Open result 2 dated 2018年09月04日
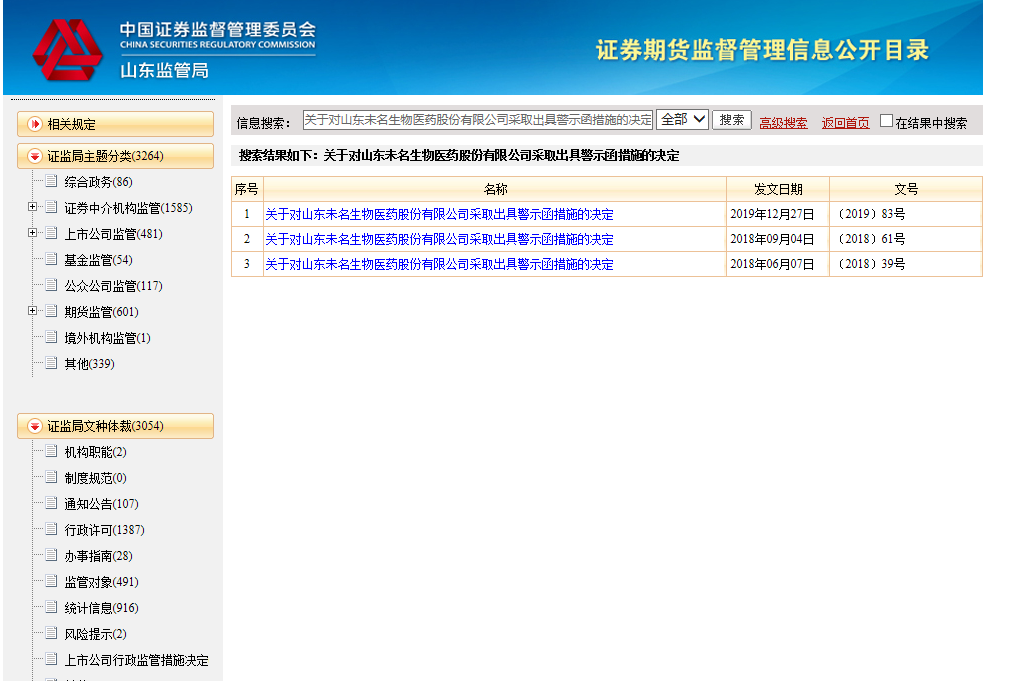This screenshot has width=1018, height=681. click(x=440, y=240)
